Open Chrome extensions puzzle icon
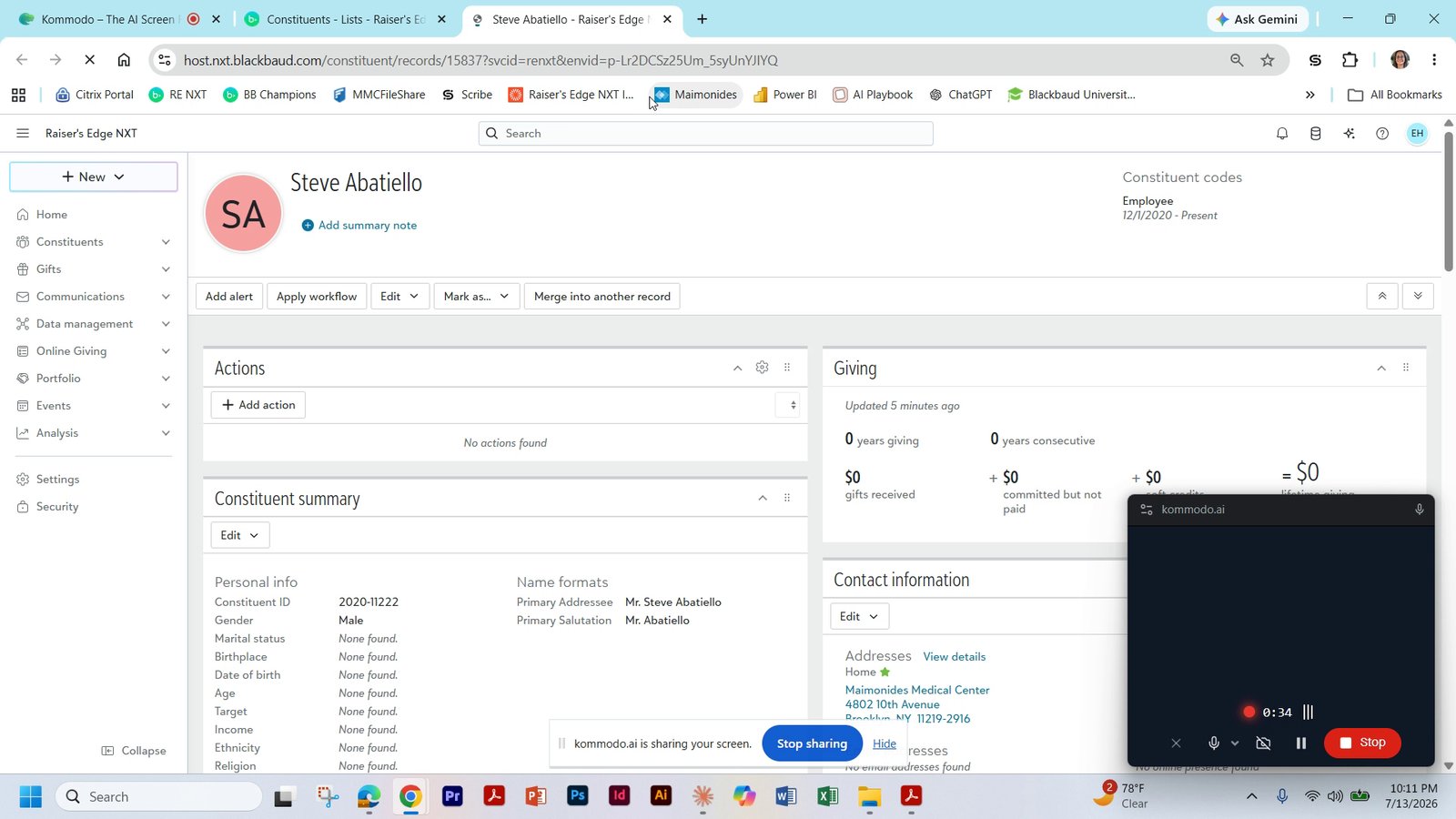The height and width of the screenshot is (819, 1456). point(1350,60)
